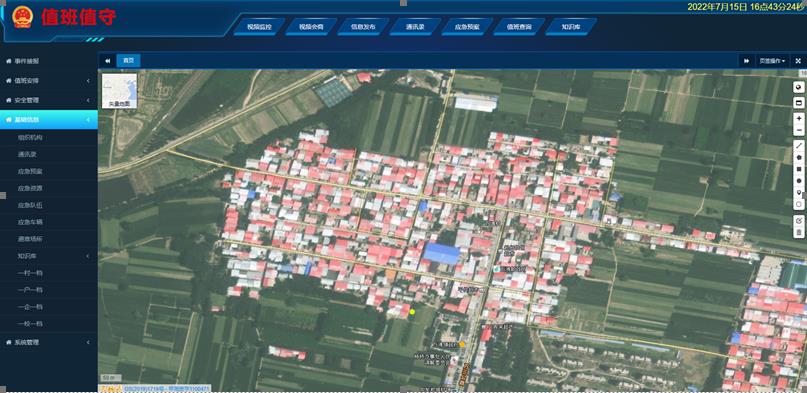Collapse the 基础信息 sidebar section
The width and height of the screenshot is (807, 393).
point(49,119)
